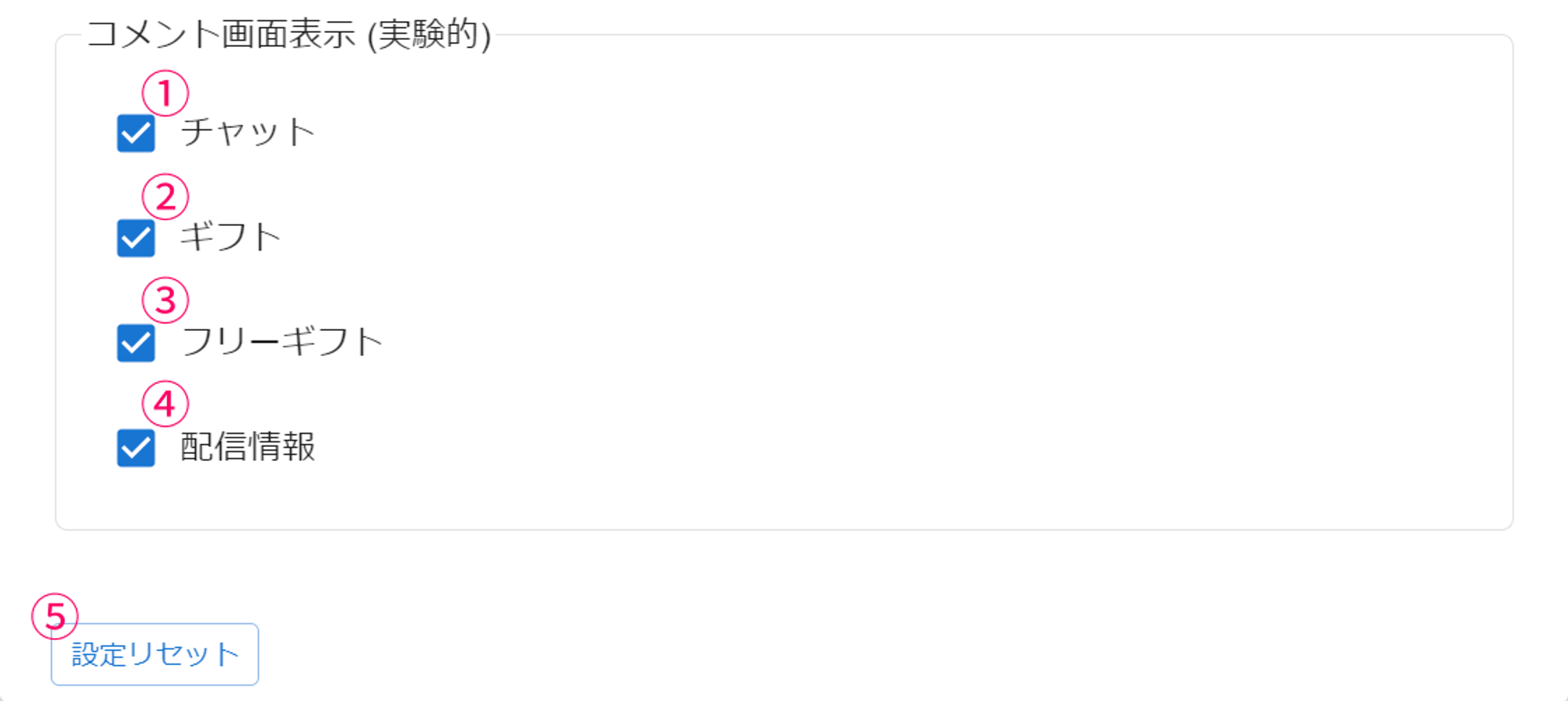The width and height of the screenshot is (1568, 701).
Task: Turn off stream info display via its checkmark
Action: coord(136,448)
